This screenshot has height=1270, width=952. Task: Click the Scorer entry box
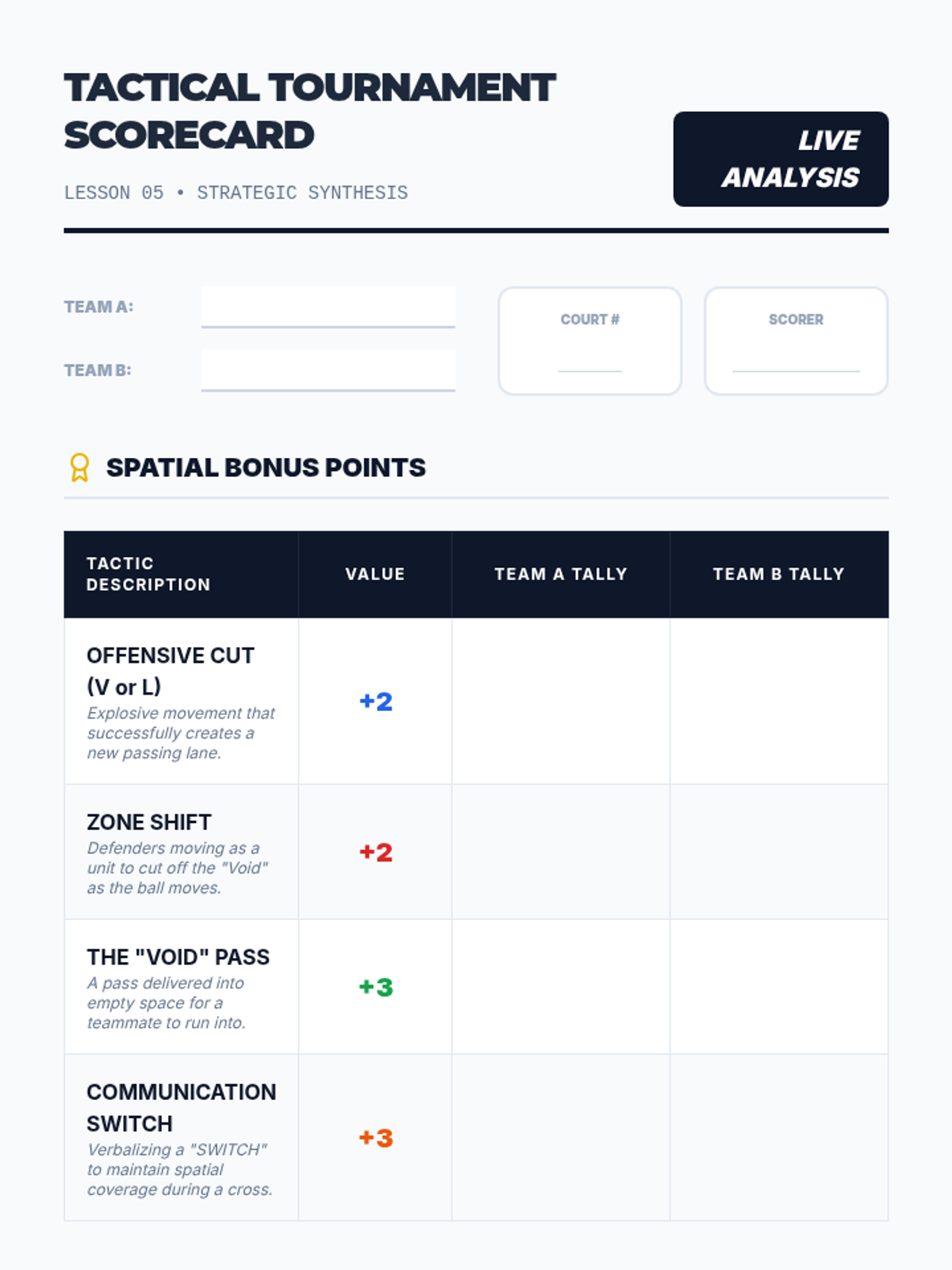click(796, 341)
